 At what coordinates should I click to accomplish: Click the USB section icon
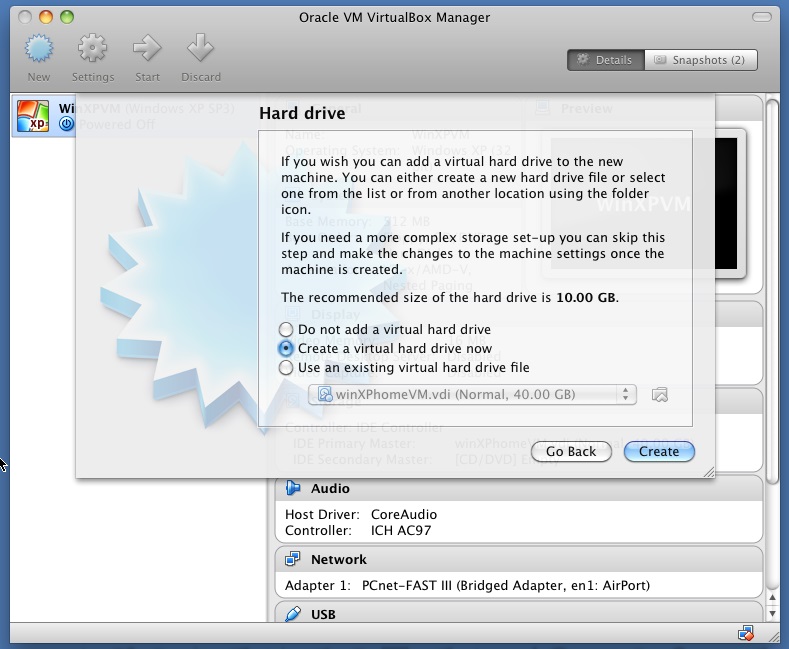[x=293, y=614]
